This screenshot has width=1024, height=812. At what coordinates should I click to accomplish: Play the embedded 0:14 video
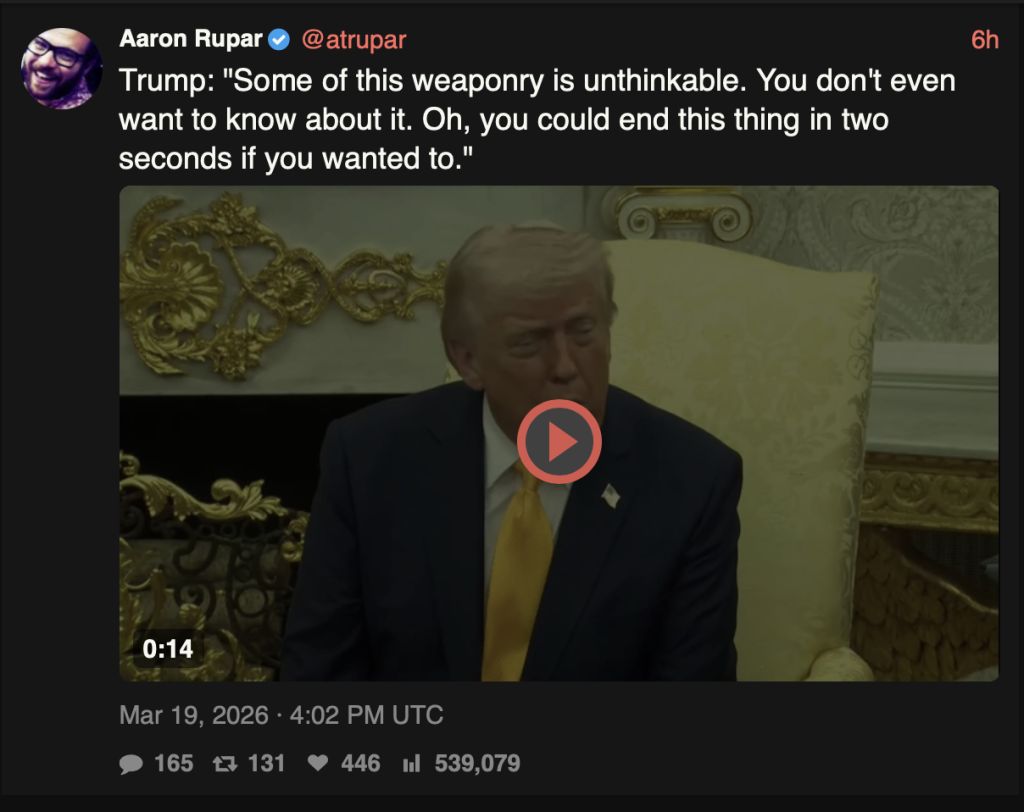pos(559,442)
